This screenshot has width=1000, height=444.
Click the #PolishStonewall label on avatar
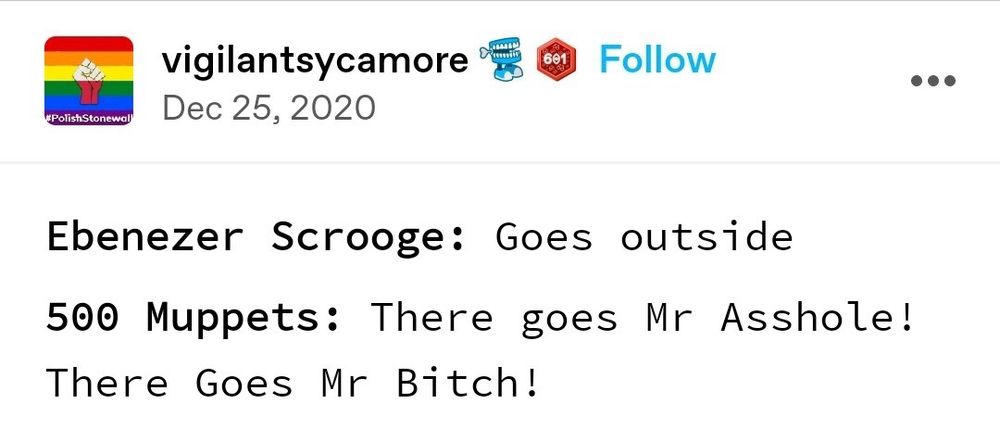point(89,119)
